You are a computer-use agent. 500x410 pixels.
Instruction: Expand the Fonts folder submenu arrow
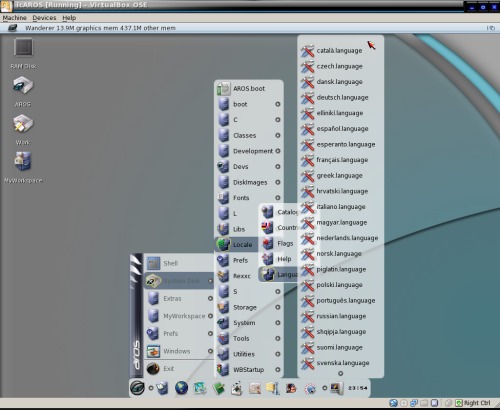[278, 198]
